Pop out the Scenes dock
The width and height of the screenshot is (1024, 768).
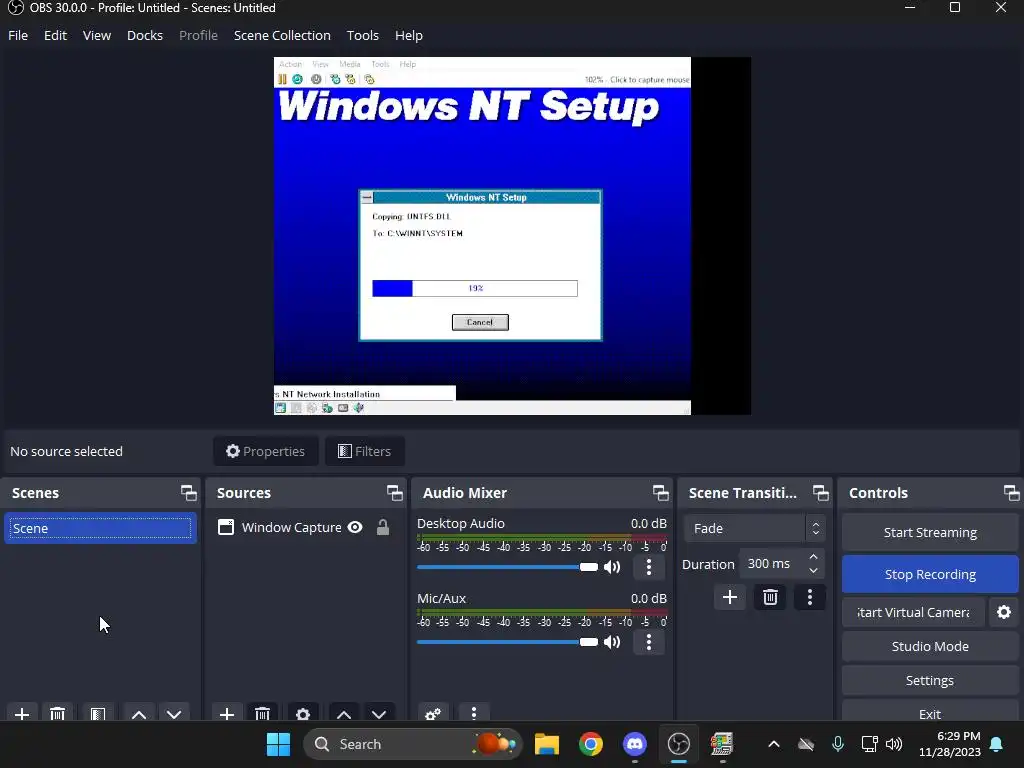189,493
